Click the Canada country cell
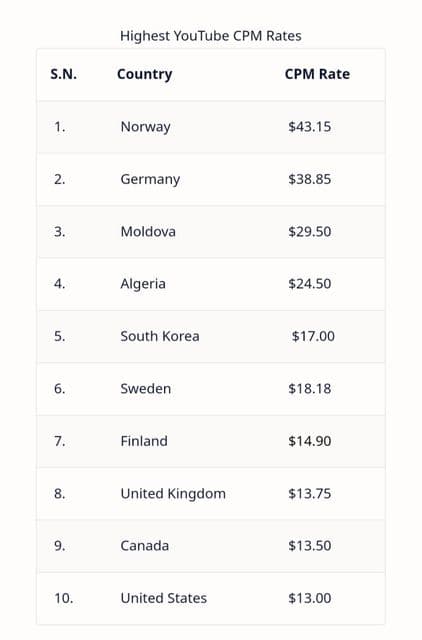422x640 pixels. (x=144, y=546)
